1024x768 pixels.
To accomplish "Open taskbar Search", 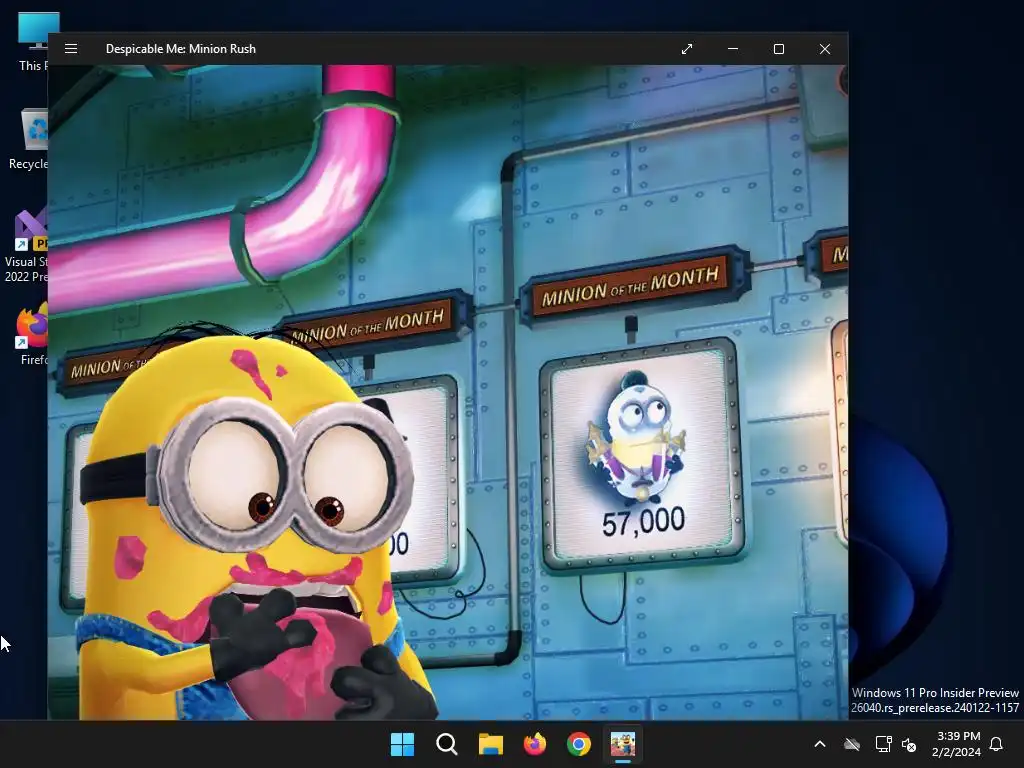I will click(447, 744).
